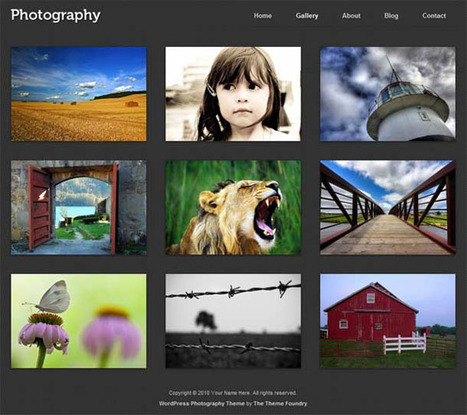
Task: Open the lighthouse under clouds photo
Action: point(388,94)
